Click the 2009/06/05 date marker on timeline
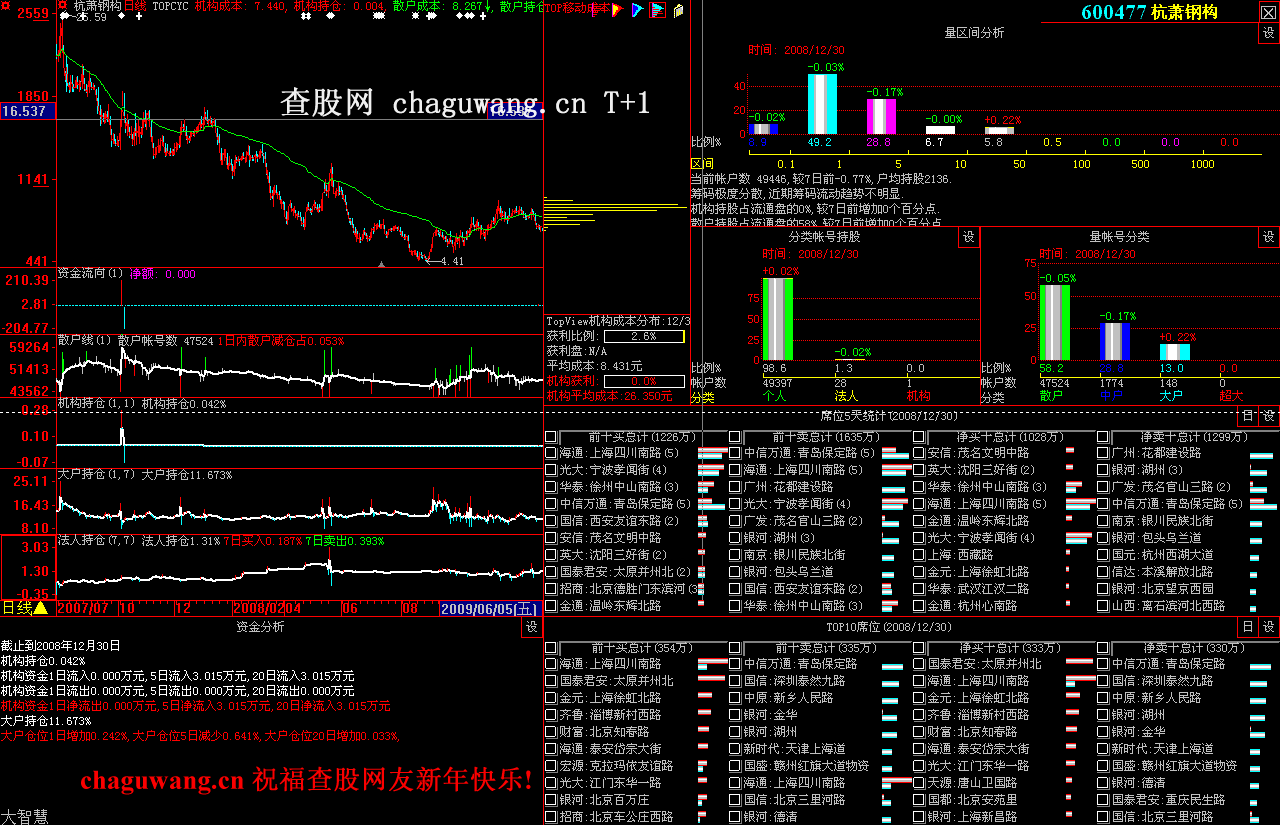Viewport: 1280px width, 825px height. 490,608
